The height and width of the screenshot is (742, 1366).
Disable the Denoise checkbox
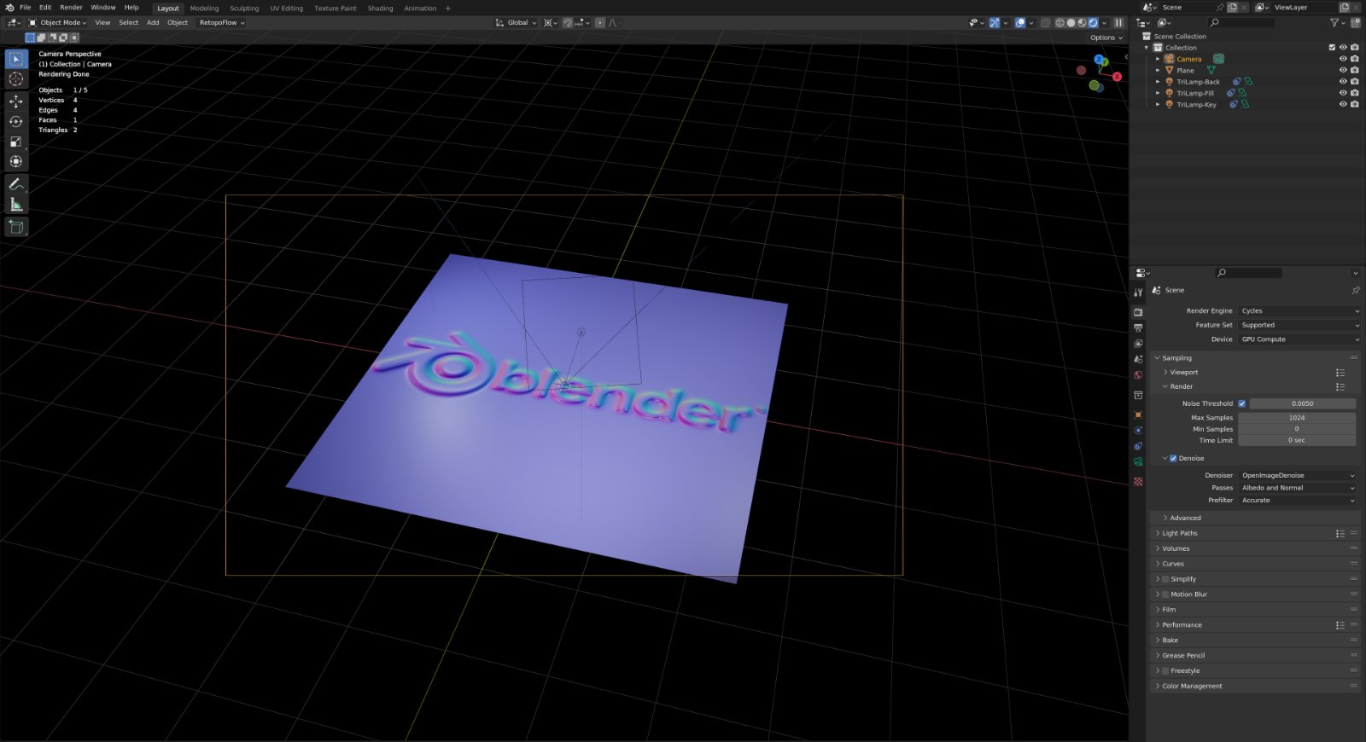click(x=1173, y=458)
